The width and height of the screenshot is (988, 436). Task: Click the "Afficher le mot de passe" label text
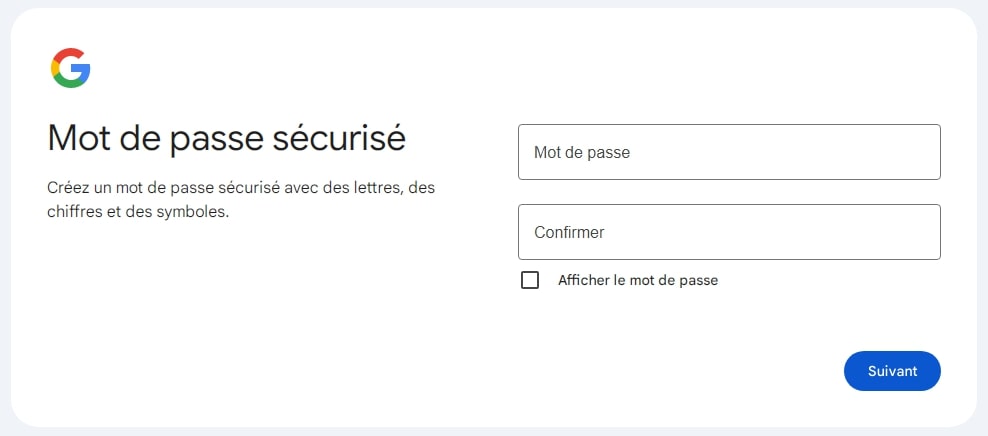click(638, 280)
